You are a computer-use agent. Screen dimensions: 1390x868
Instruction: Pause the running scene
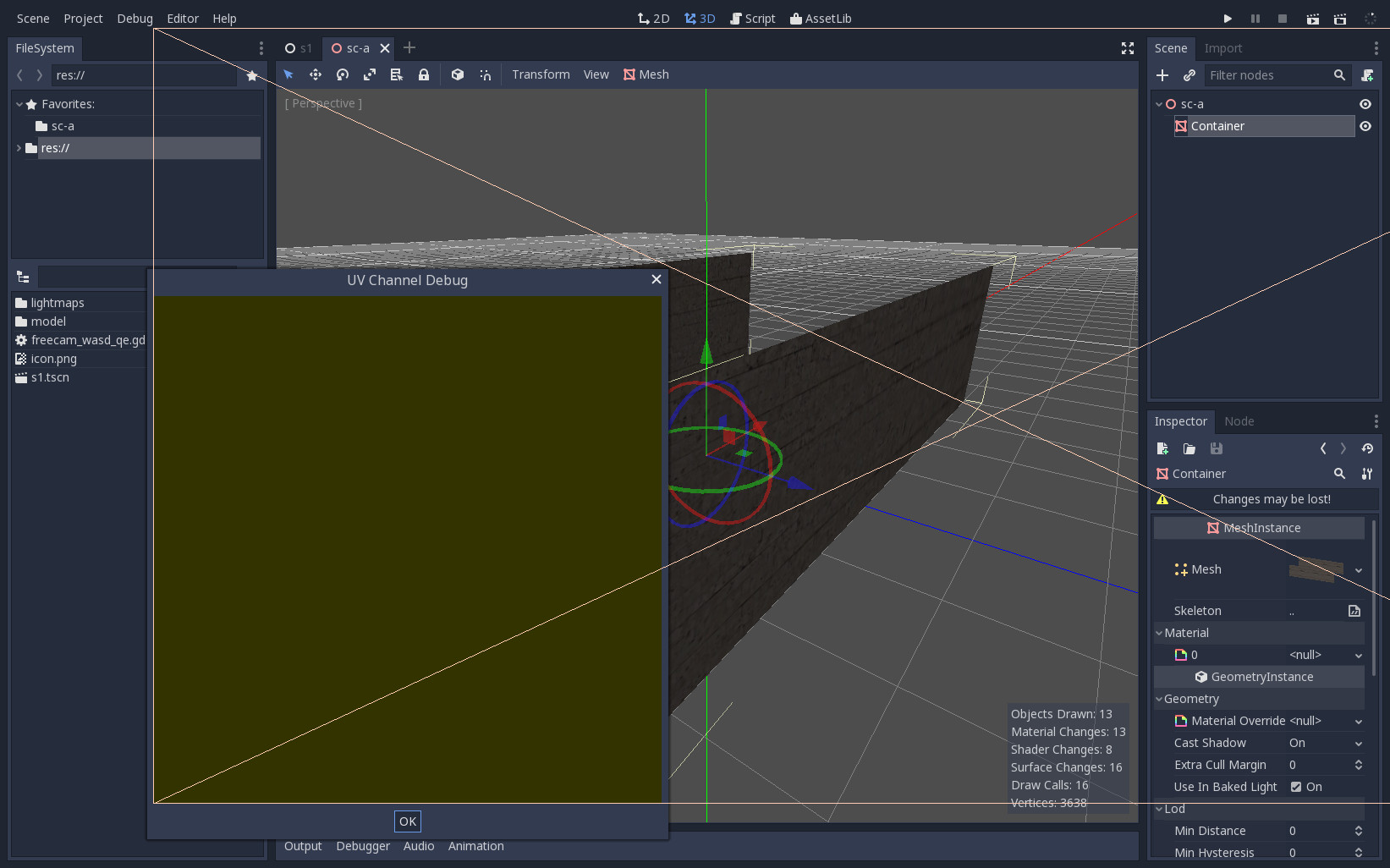(x=1255, y=19)
